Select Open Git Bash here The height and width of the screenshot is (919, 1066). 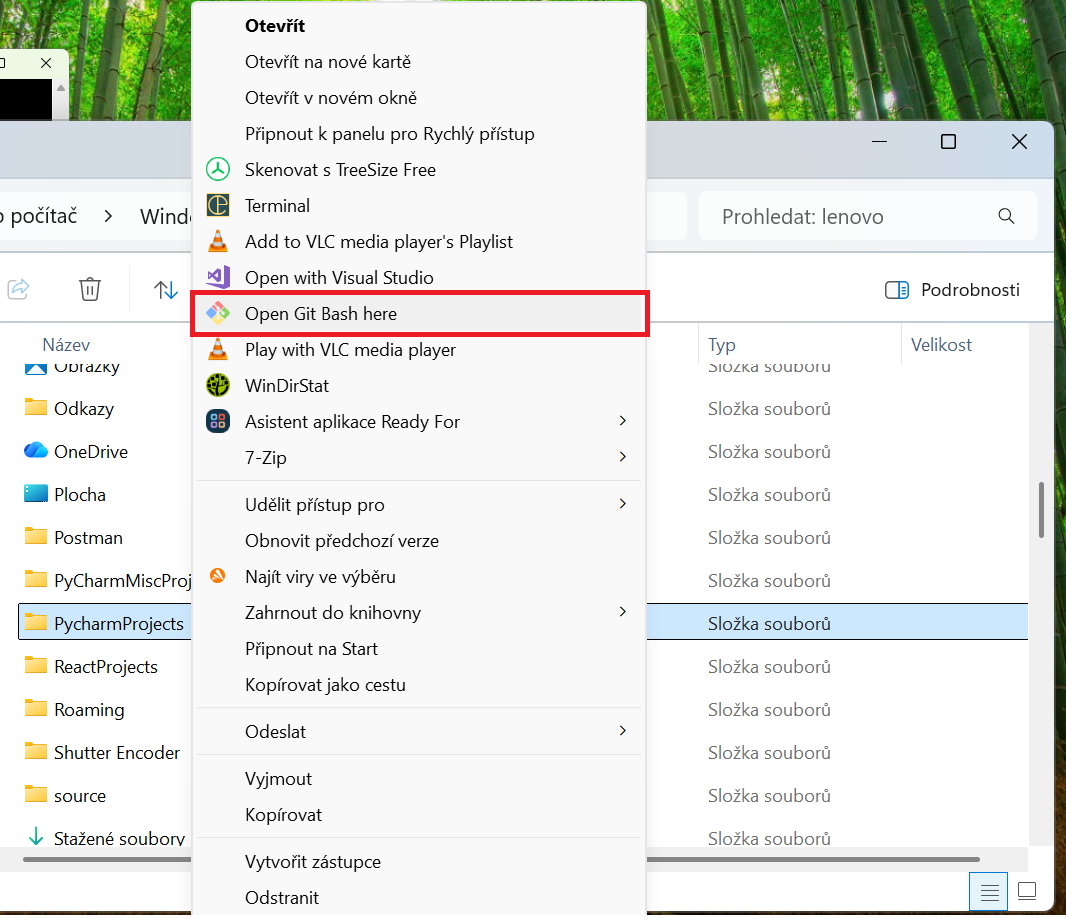pos(320,314)
